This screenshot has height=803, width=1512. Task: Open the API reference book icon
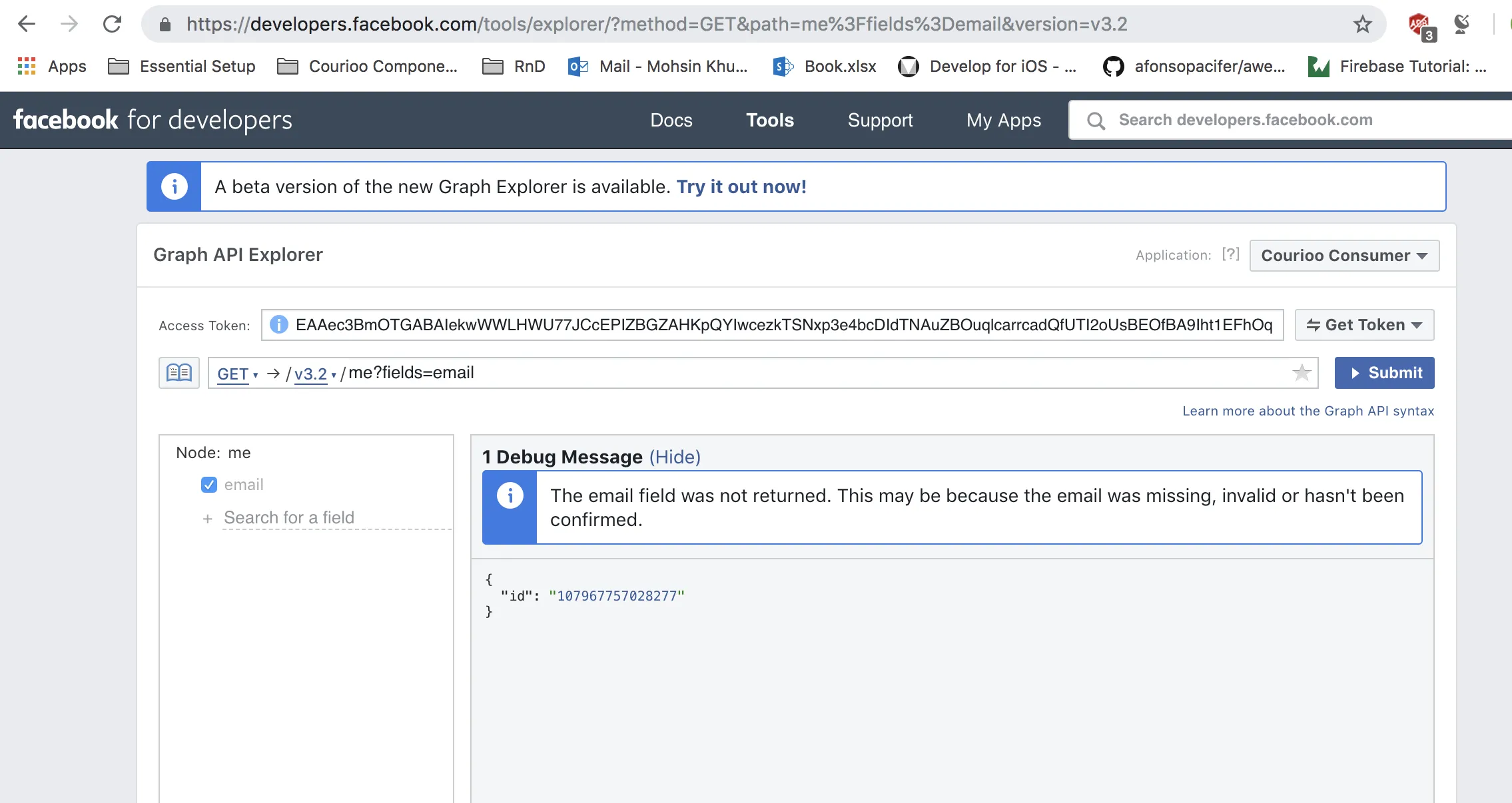179,373
